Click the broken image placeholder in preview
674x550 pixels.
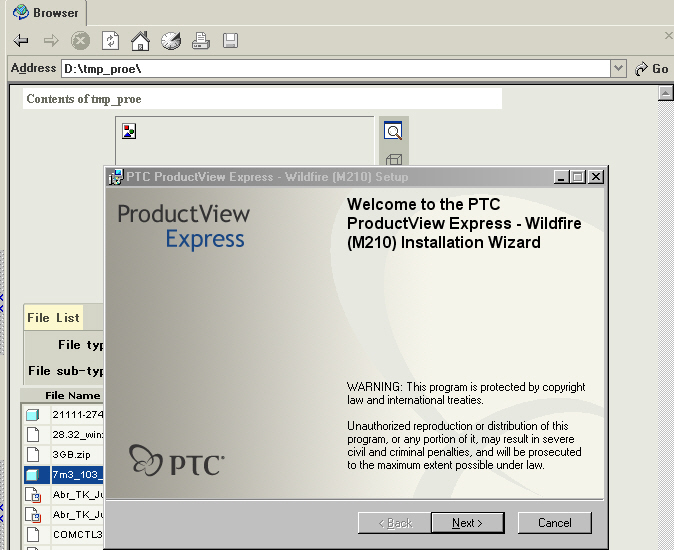129,131
